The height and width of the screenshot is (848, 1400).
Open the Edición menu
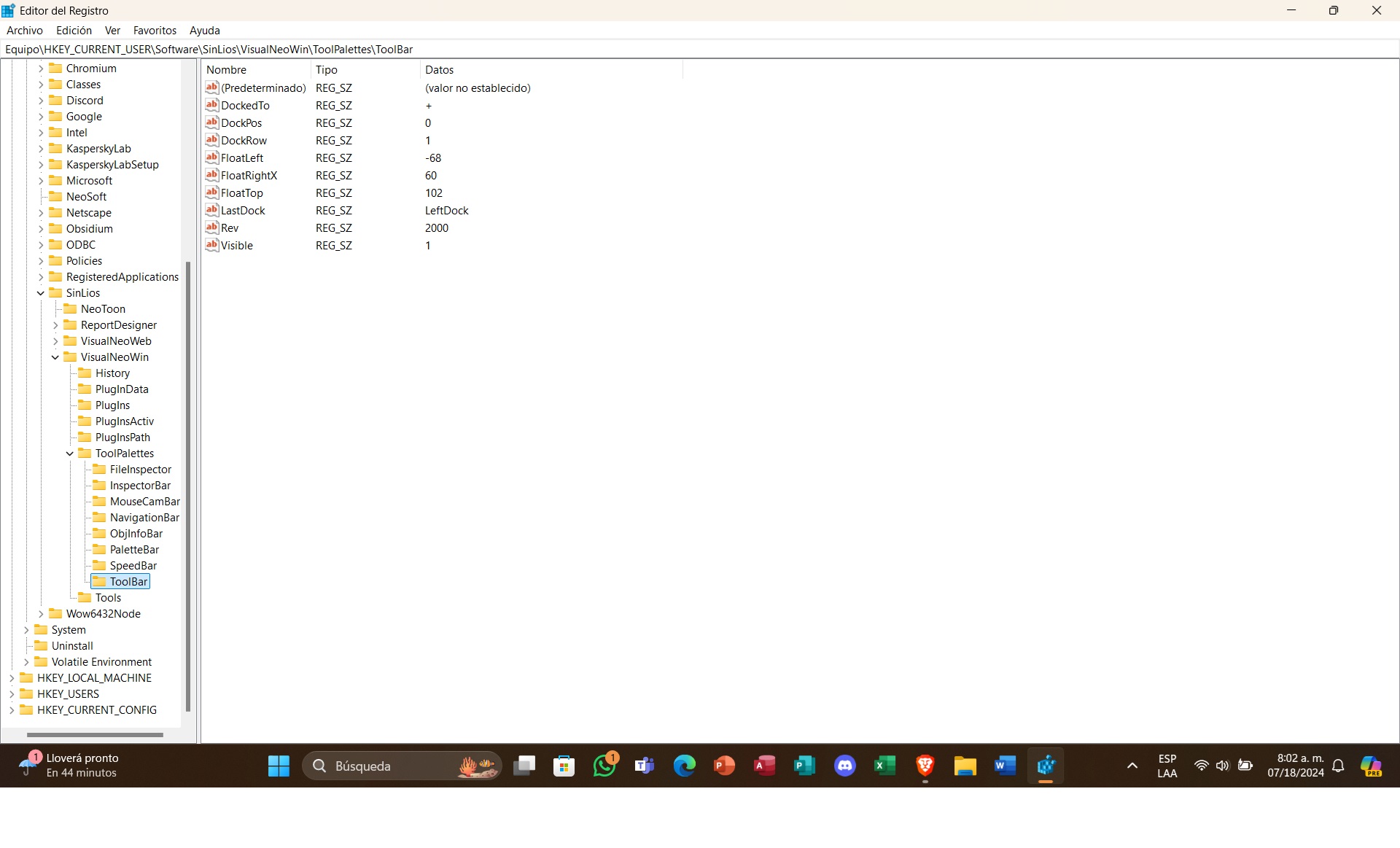(x=74, y=31)
